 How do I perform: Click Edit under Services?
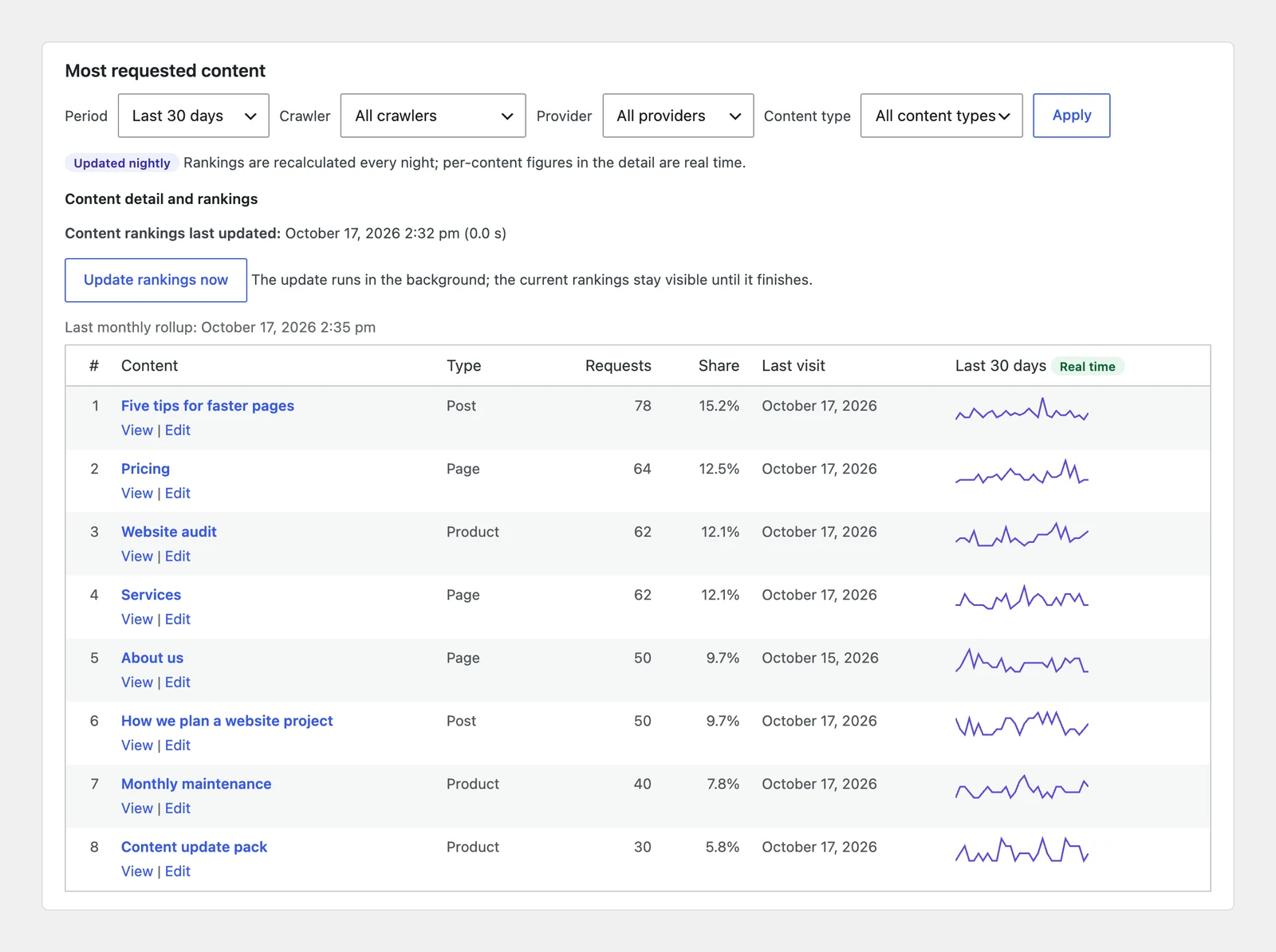pyautogui.click(x=178, y=620)
